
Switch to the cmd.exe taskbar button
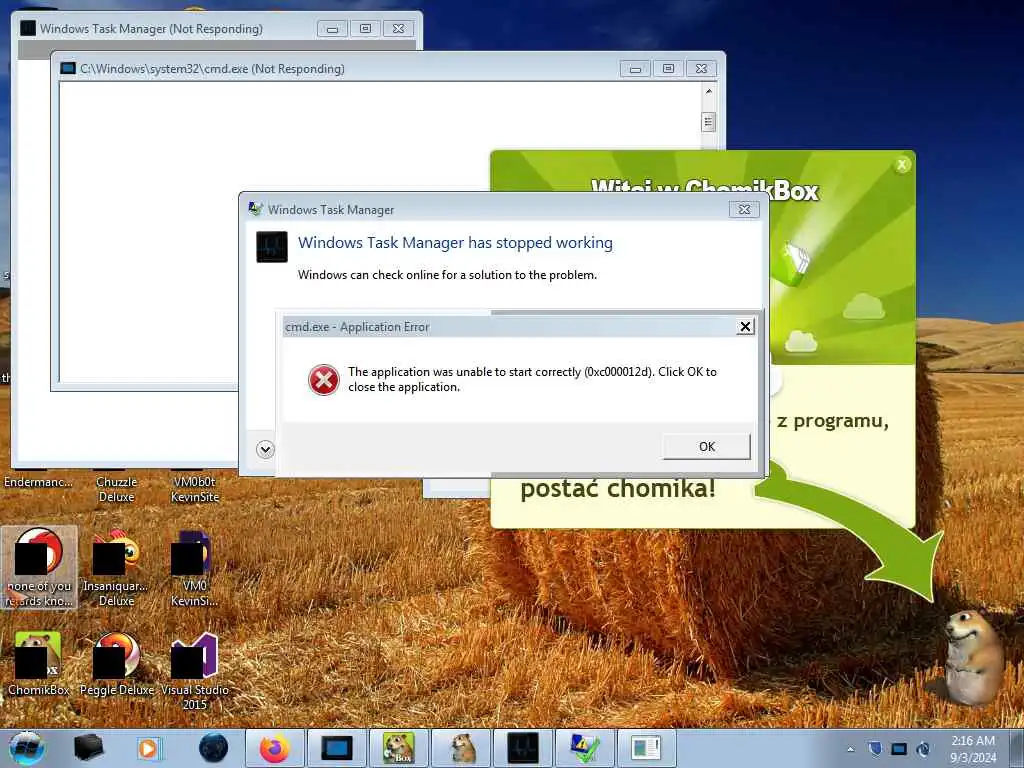(336, 748)
